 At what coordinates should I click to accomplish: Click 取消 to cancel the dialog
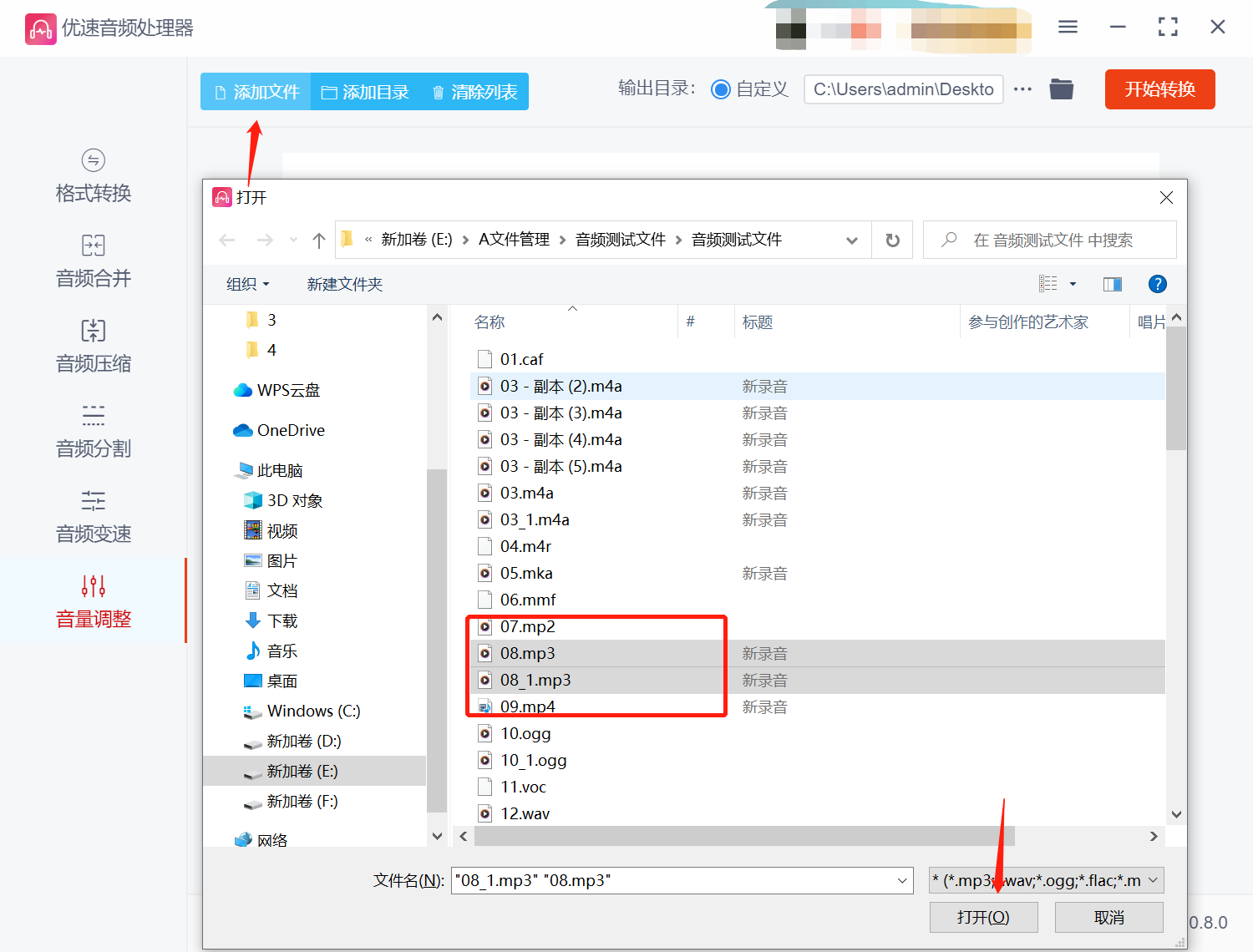click(1108, 917)
